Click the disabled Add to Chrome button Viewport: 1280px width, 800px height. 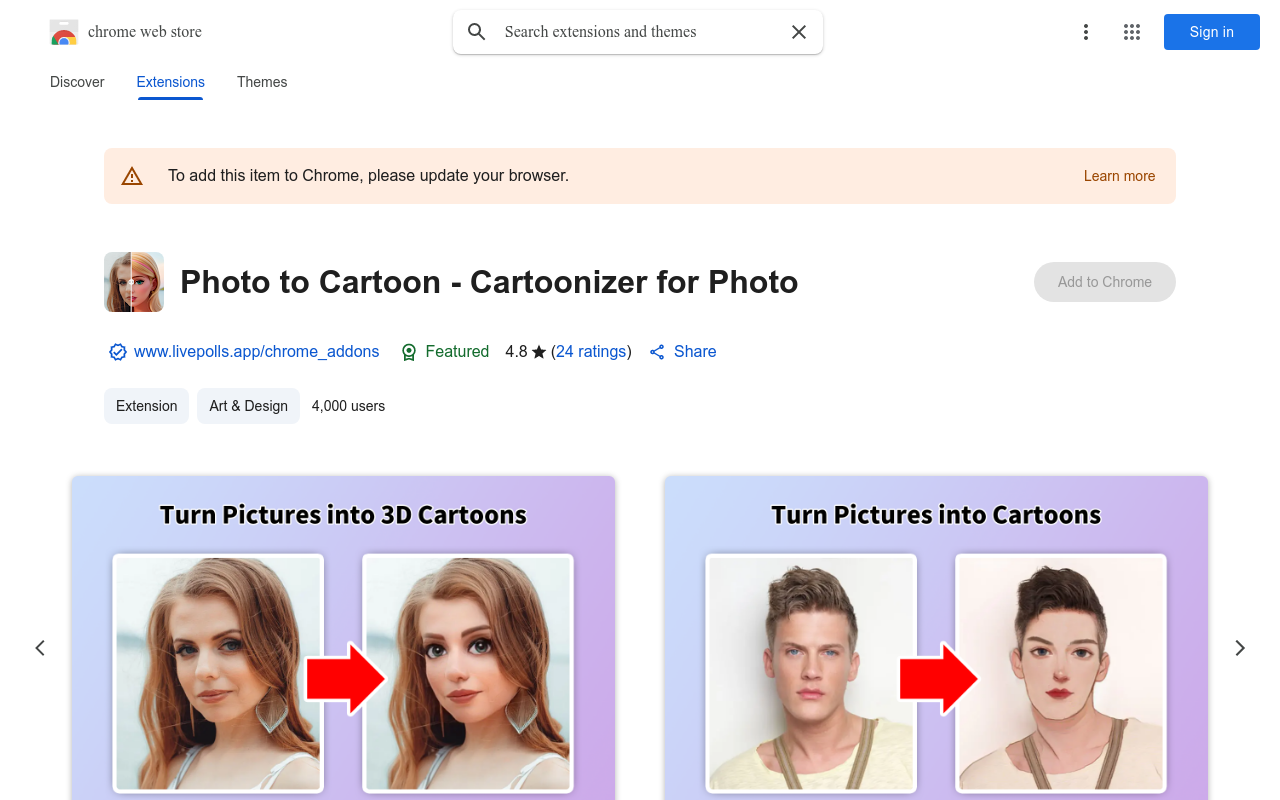1105,282
